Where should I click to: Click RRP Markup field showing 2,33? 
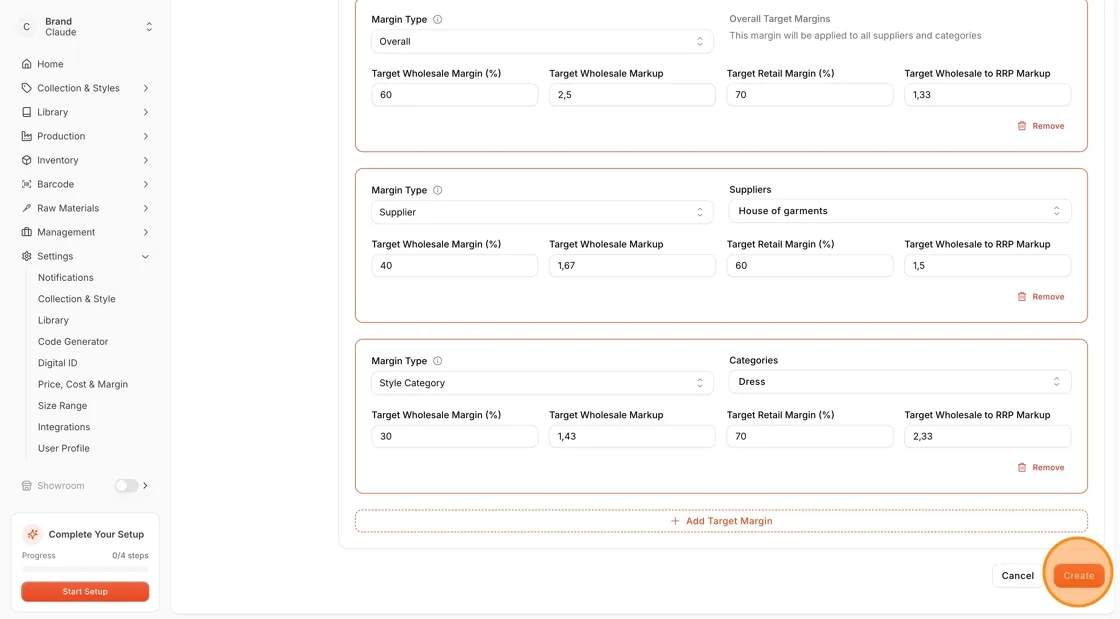point(988,436)
